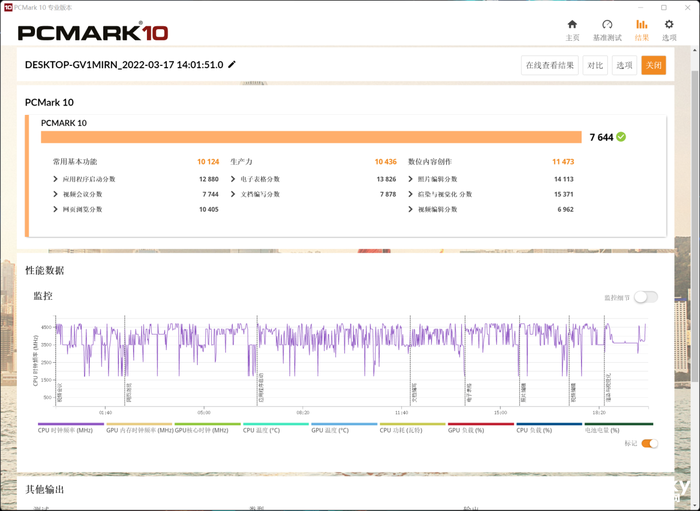Click the 对比 compare button
The image size is (700, 511).
pyautogui.click(x=595, y=65)
